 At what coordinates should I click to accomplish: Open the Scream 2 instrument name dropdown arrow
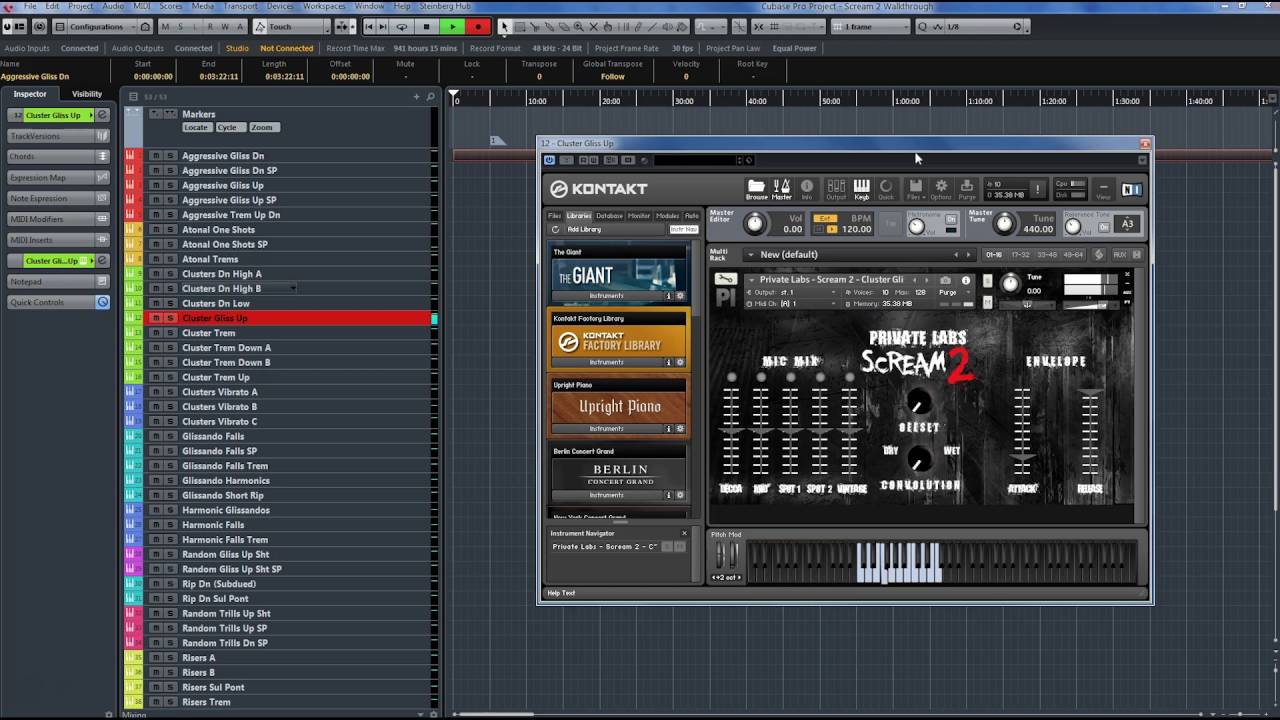(x=751, y=280)
